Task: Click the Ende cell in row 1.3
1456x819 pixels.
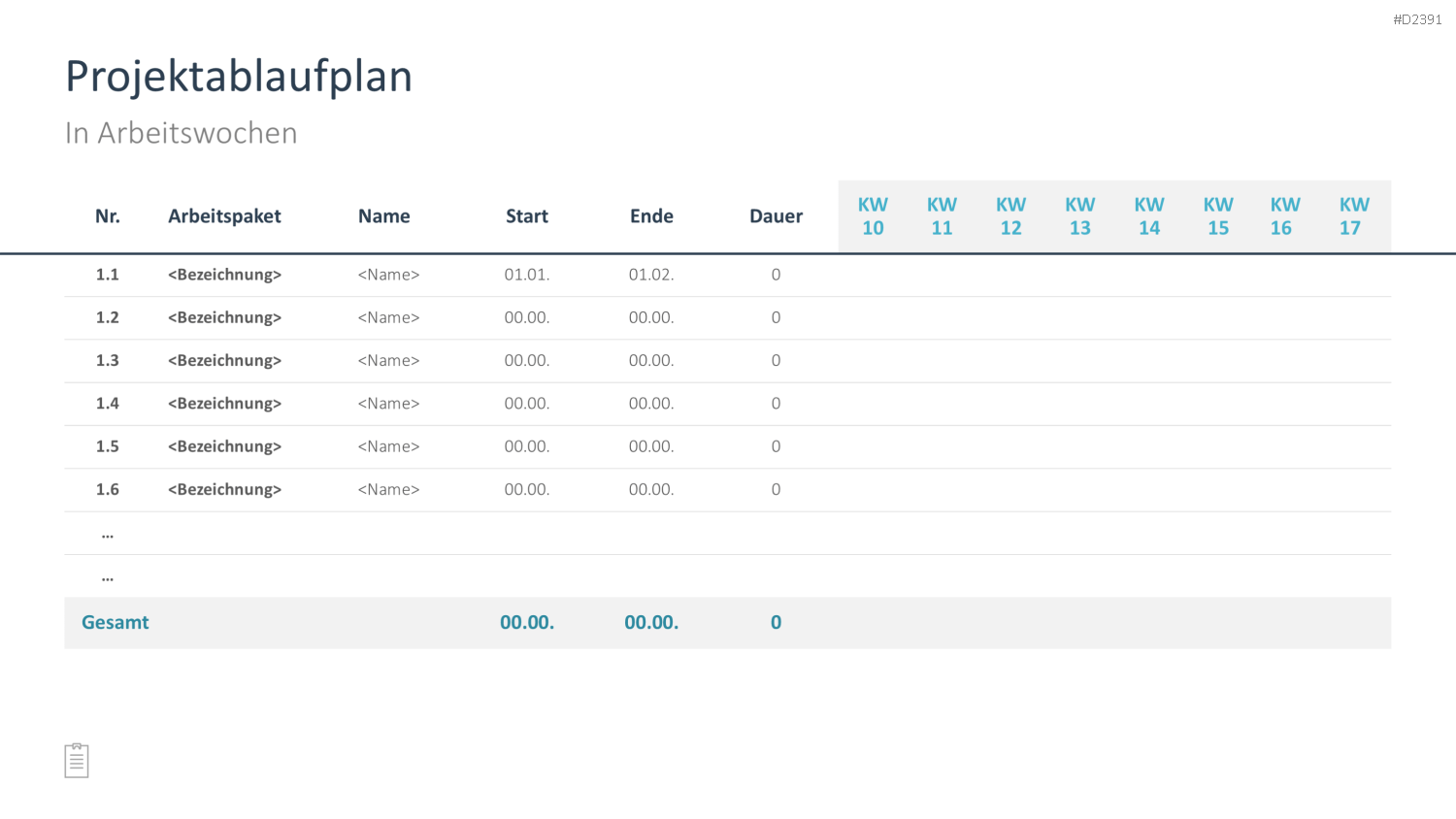Action: pyautogui.click(x=651, y=360)
